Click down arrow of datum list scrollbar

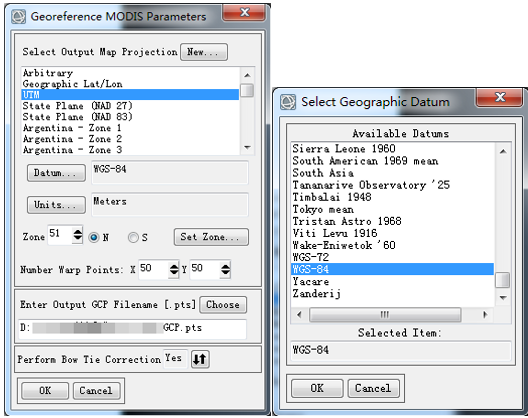(x=503, y=298)
